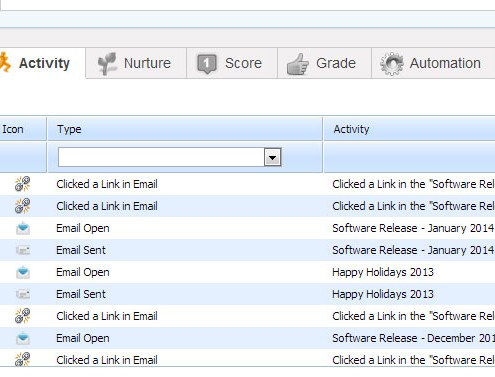This screenshot has height=377, width=495.
Task: Click 'Software Release - December' activity cell
Action: click(413, 338)
